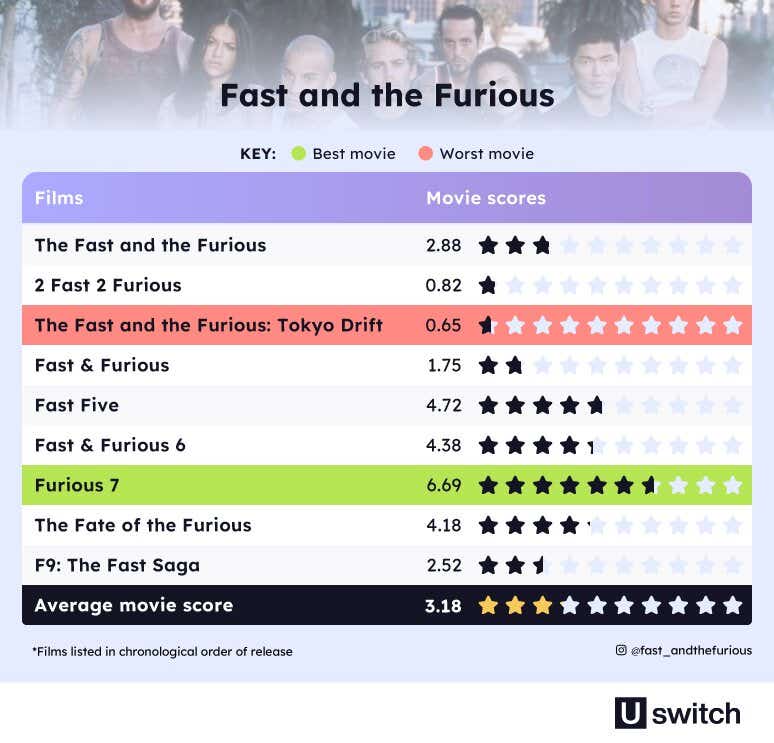
Task: Click the 3.18 average score value
Action: [443, 606]
